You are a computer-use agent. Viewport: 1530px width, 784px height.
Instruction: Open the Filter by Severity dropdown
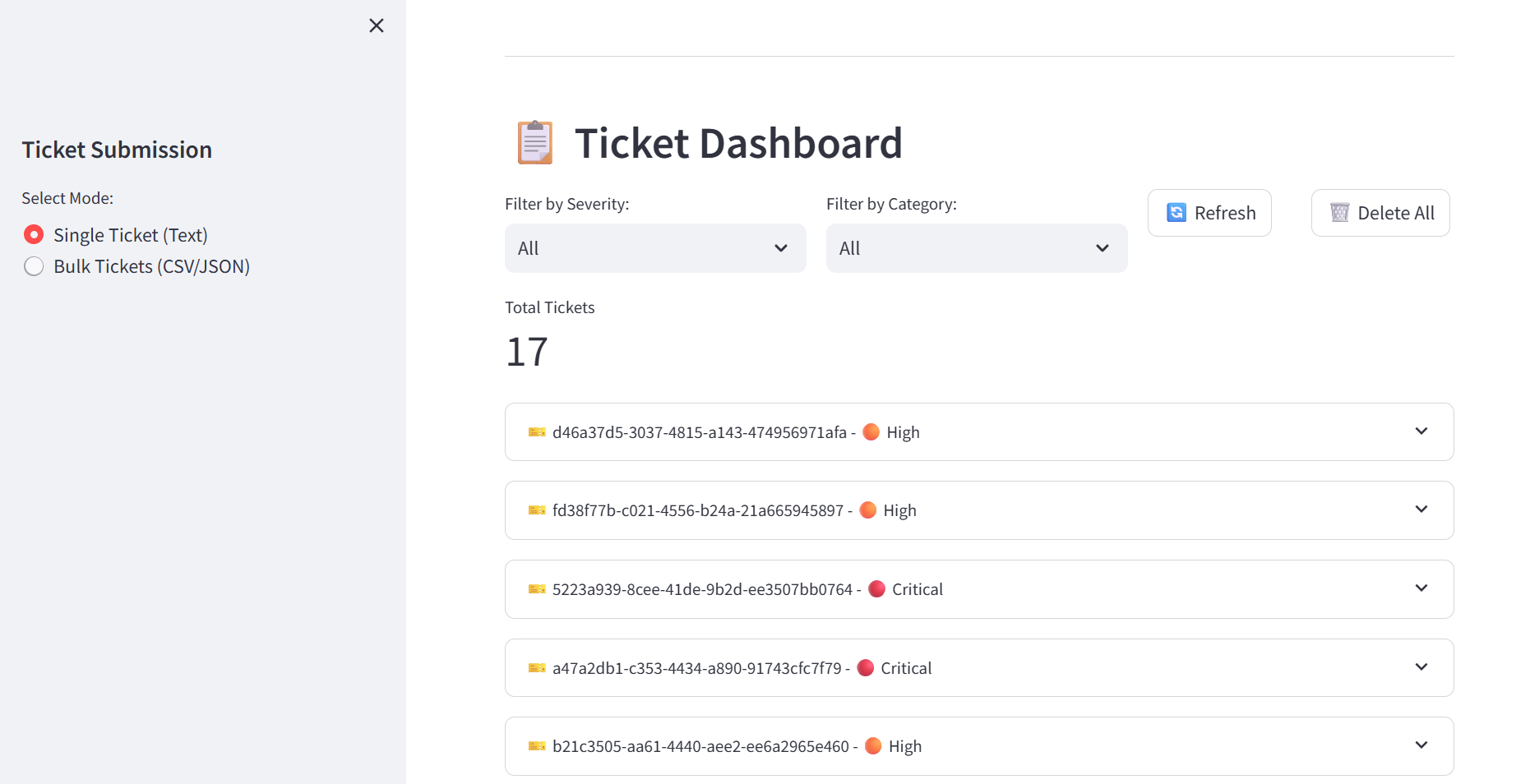[654, 248]
